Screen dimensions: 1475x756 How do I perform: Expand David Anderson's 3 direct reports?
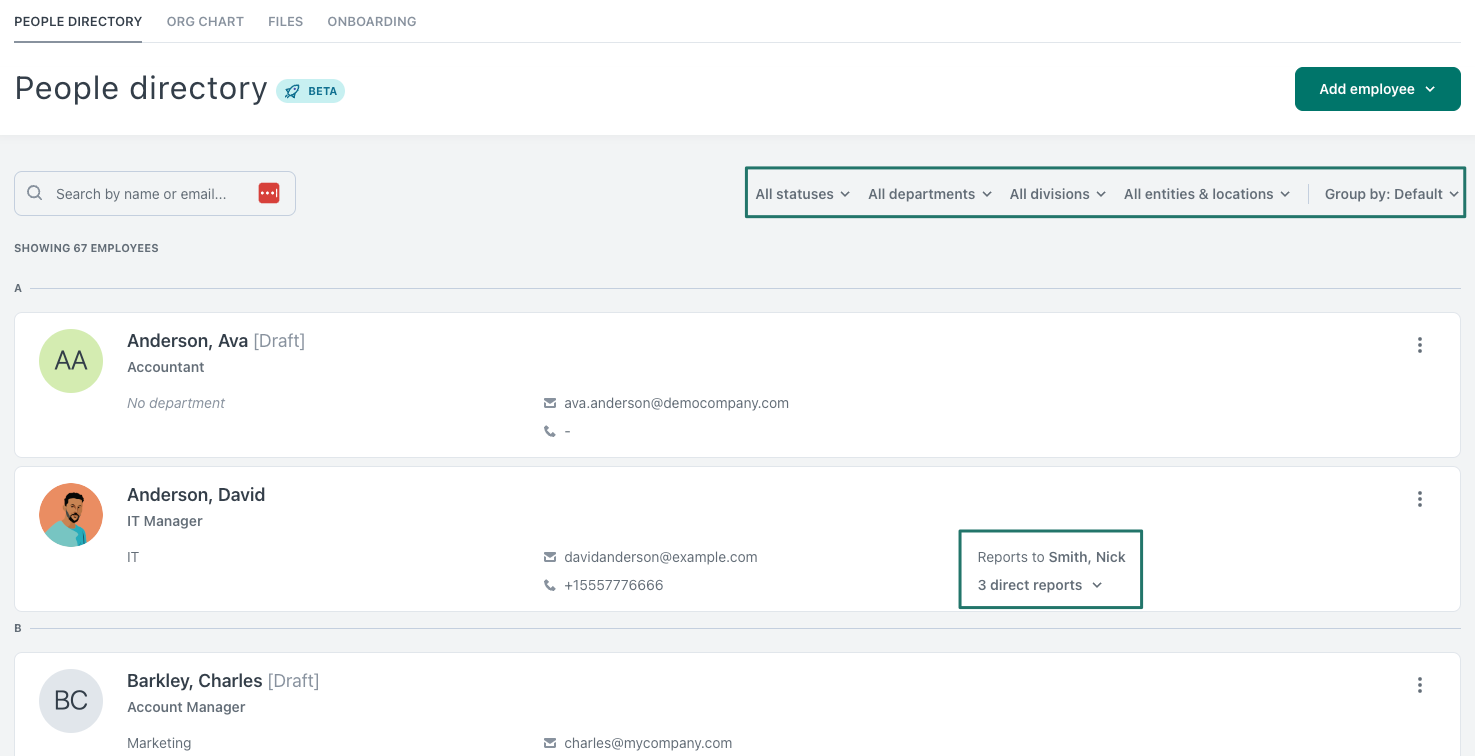pyautogui.click(x=1038, y=585)
